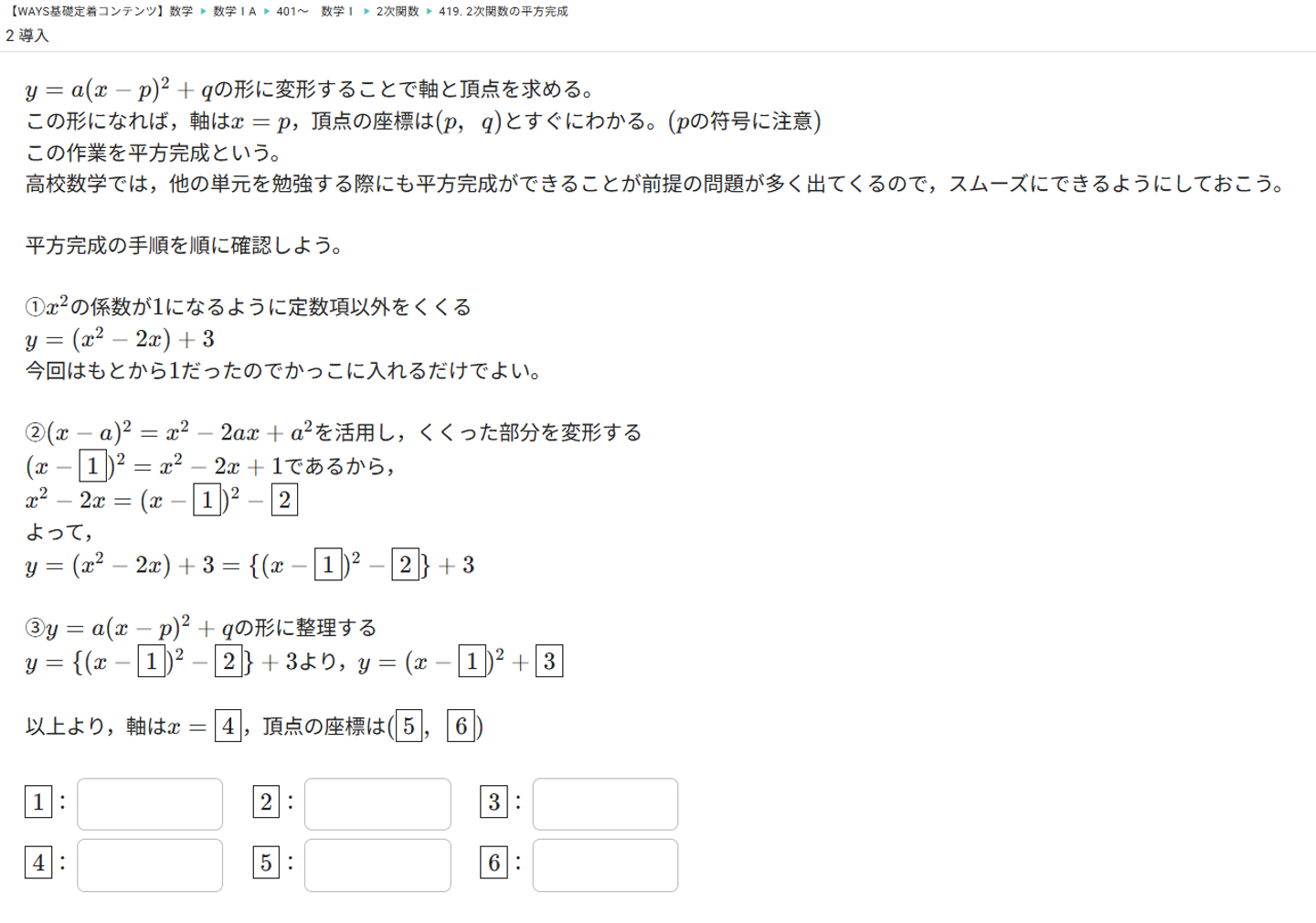Click the breadcrumb arrow before 401～
The image size is (1316, 923).
(x=267, y=12)
